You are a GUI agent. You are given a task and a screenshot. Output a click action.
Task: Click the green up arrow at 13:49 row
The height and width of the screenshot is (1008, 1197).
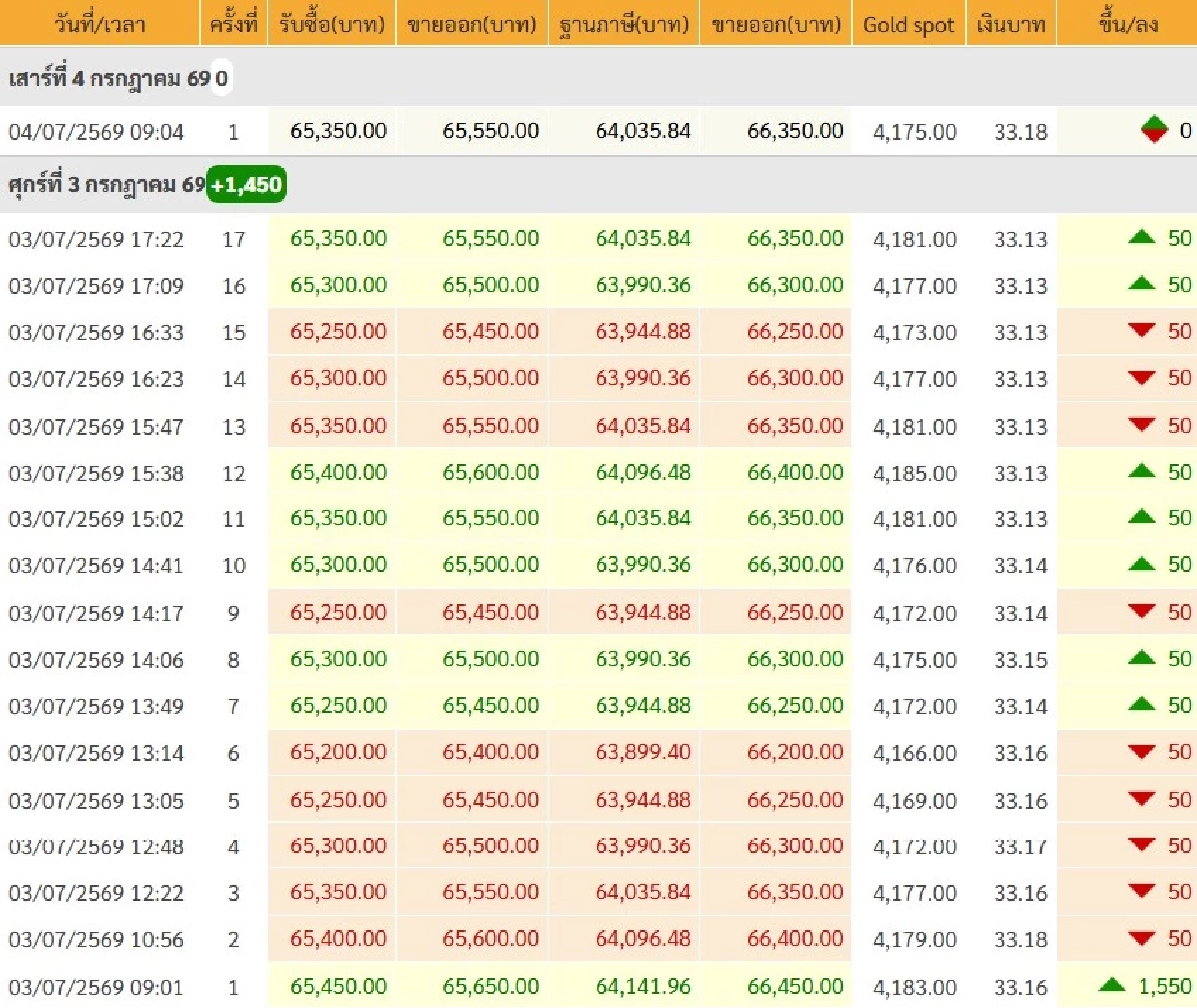[1141, 704]
